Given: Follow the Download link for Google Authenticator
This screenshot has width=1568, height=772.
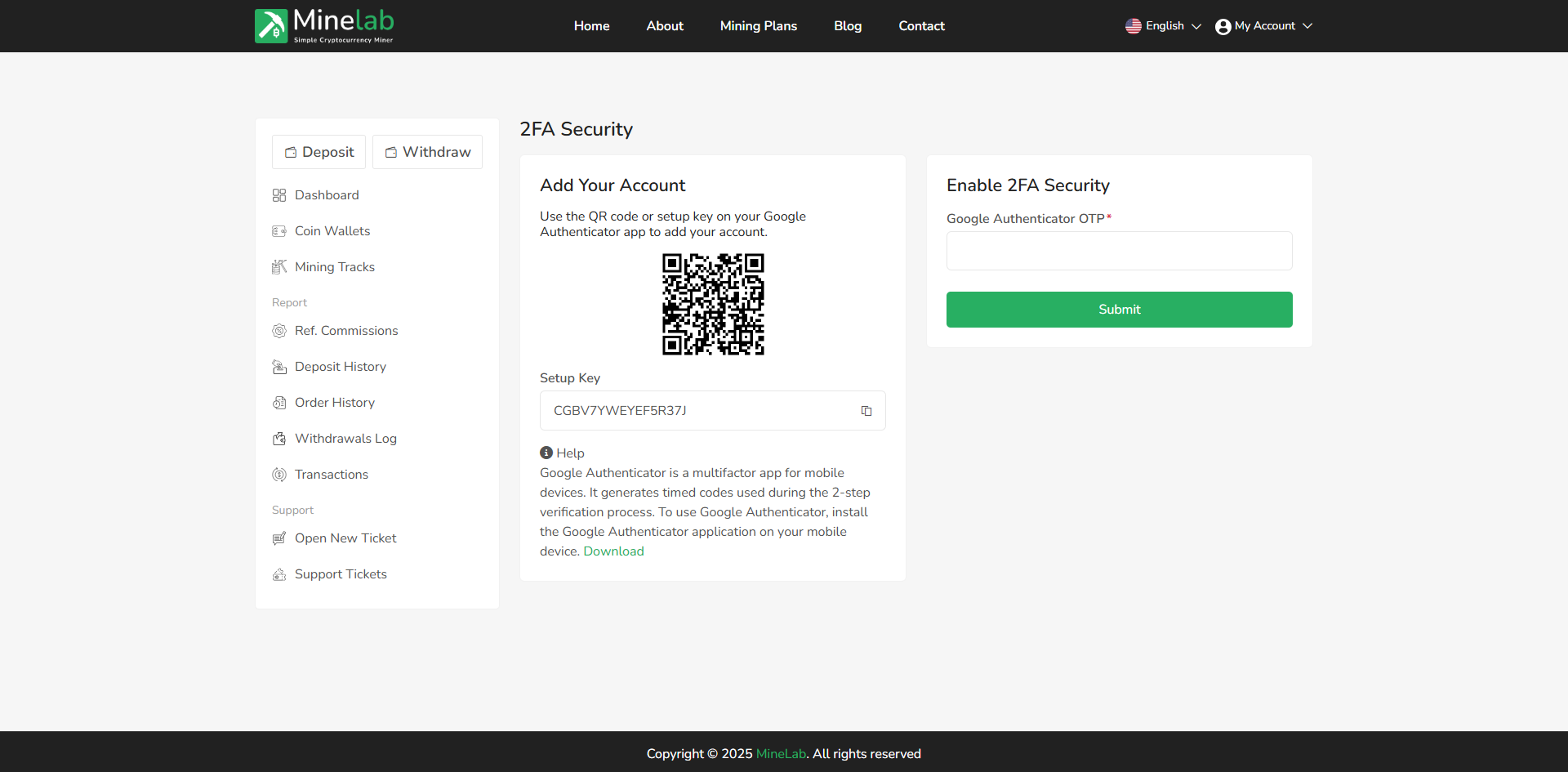Looking at the screenshot, I should pyautogui.click(x=613, y=551).
